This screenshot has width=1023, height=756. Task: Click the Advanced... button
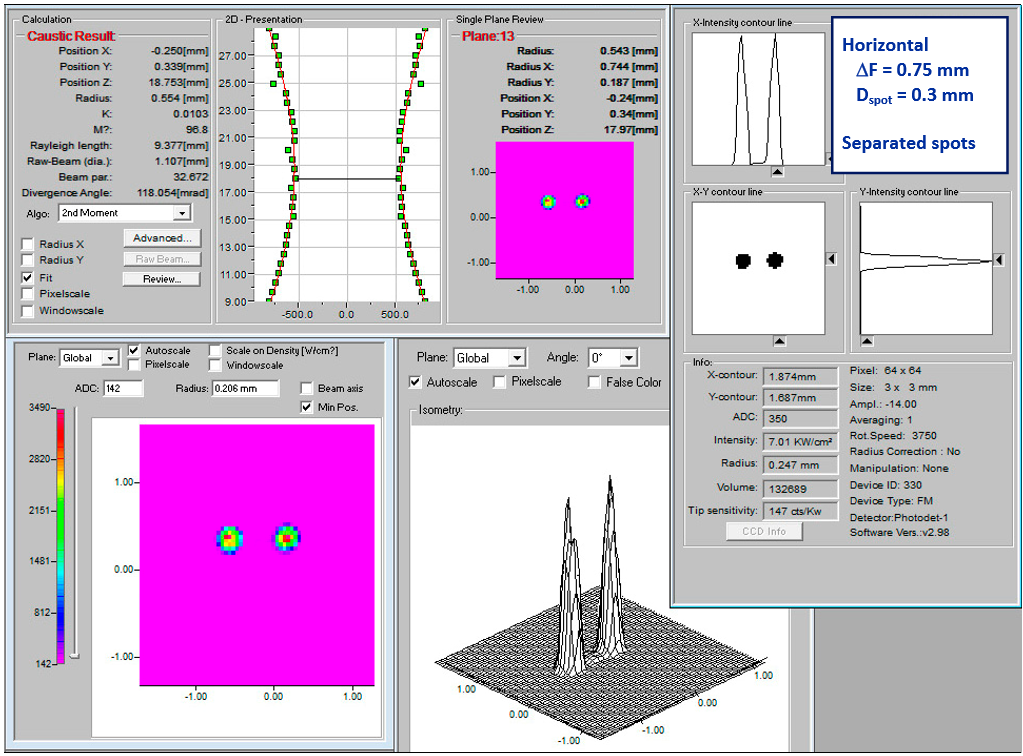[161, 238]
